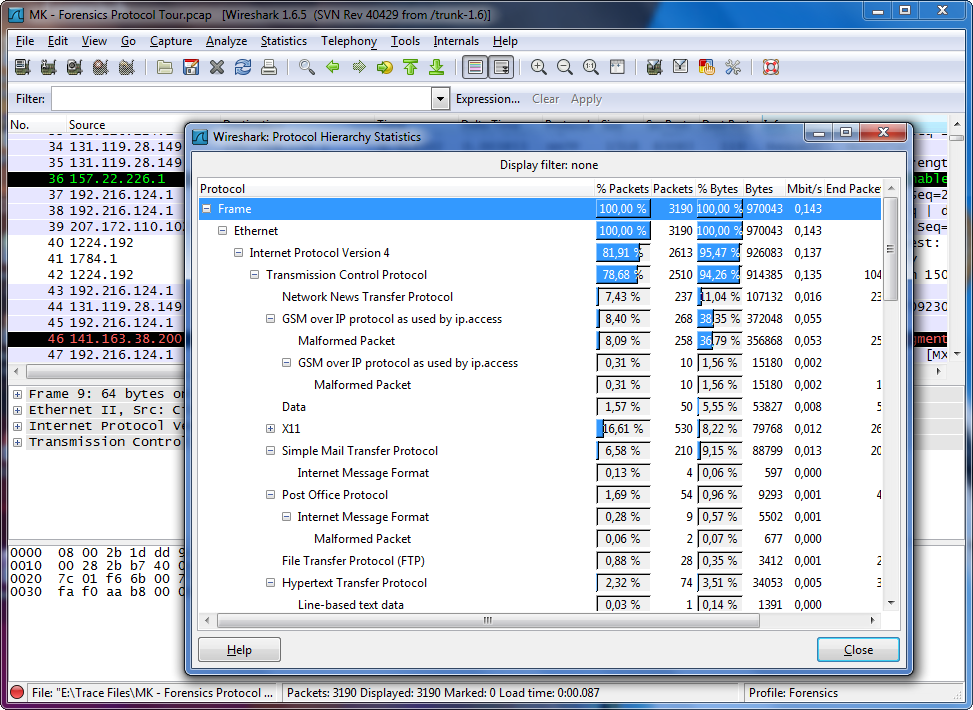Viewport: 973px width, 710px height.
Task: Open the Statistics menu
Action: click(283, 41)
